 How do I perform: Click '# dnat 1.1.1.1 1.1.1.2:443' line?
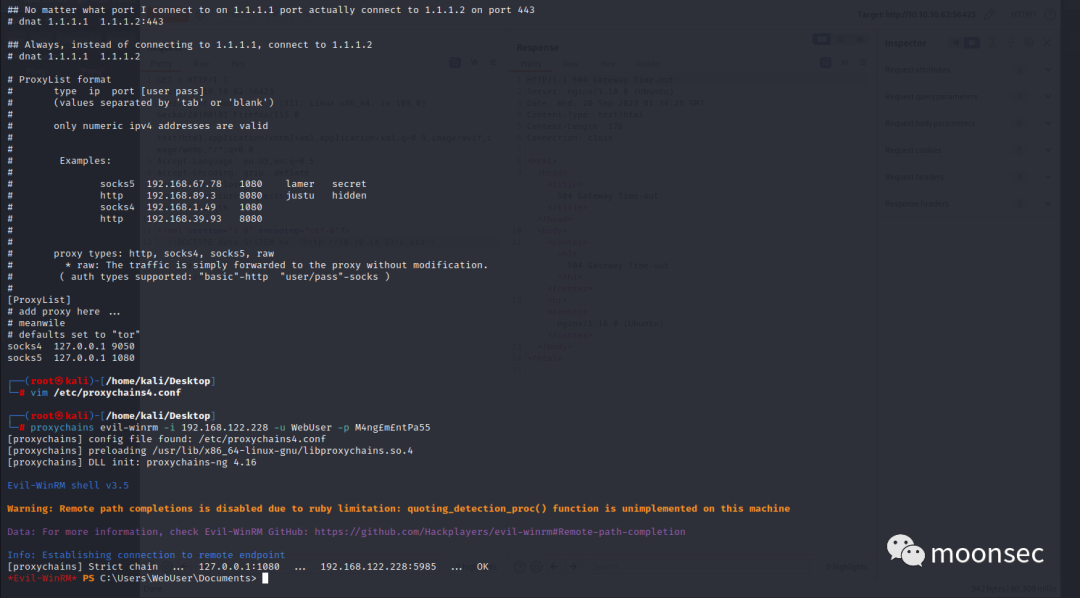click(85, 21)
